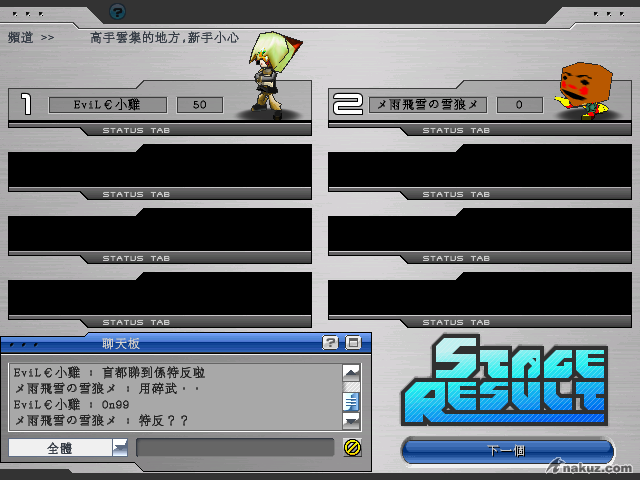The image size is (640, 480).
Task: Open STATUS TAB of bottom left slot
Action: click(136, 323)
